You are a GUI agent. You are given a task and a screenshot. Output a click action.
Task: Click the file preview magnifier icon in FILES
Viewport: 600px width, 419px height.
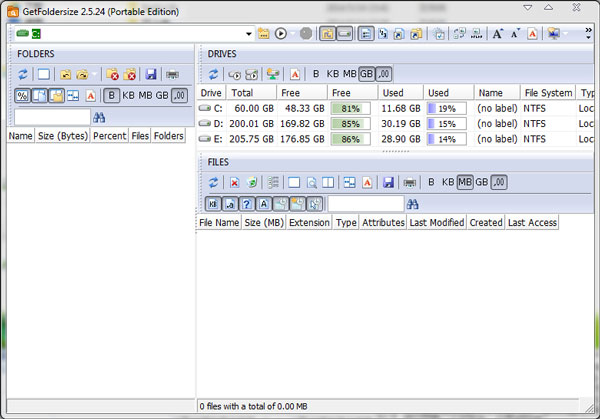(x=311, y=183)
